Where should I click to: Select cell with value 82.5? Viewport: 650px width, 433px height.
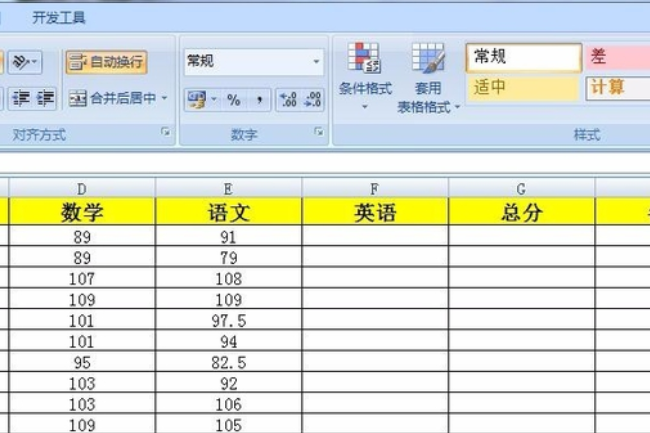point(228,362)
